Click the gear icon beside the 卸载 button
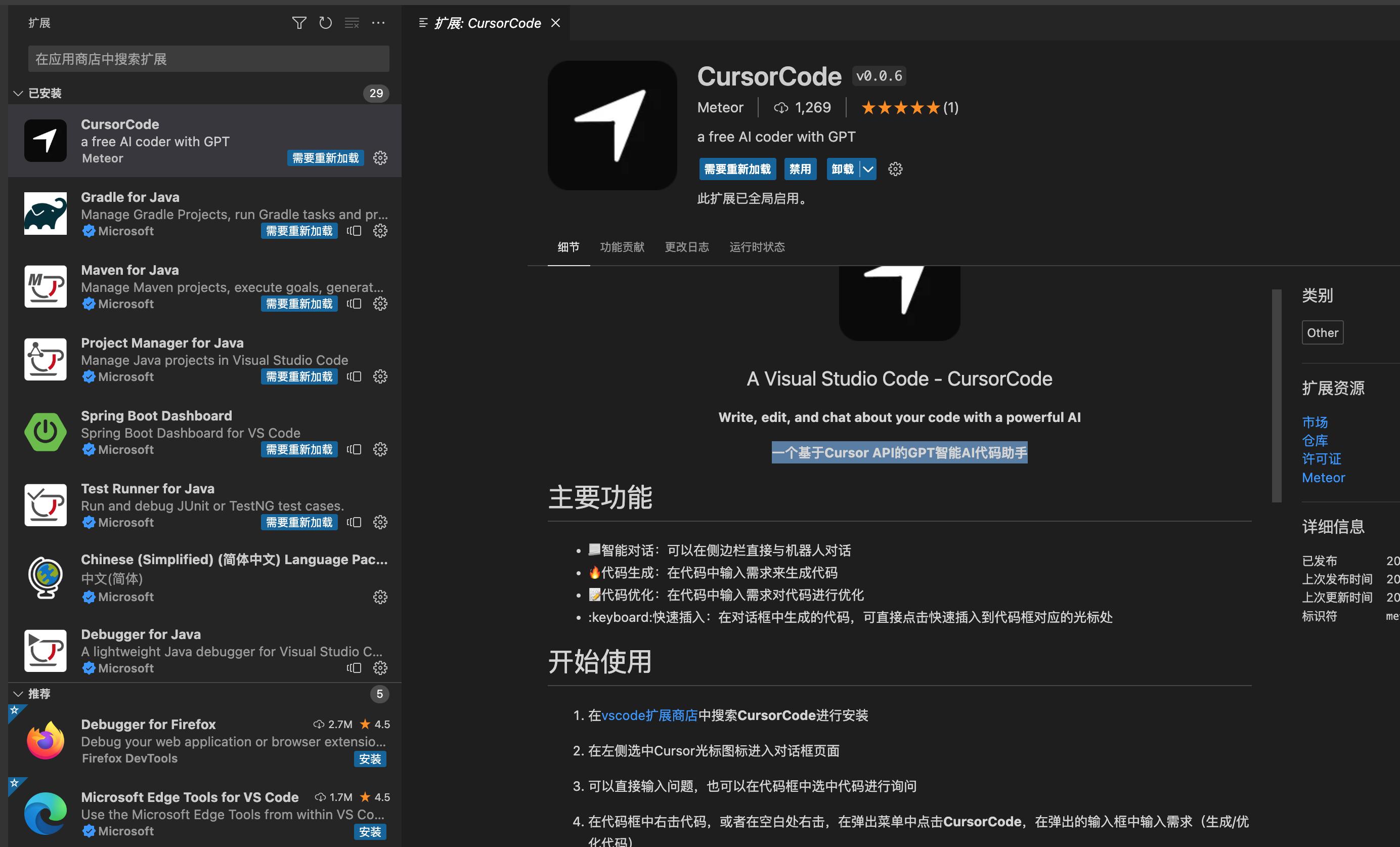 click(895, 169)
